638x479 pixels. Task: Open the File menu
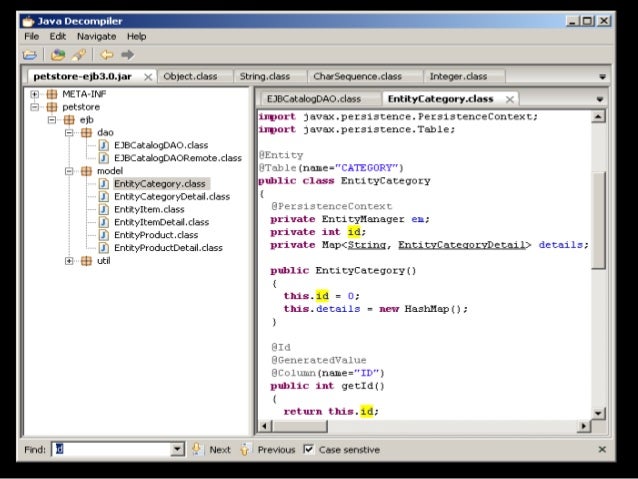[x=31, y=36]
